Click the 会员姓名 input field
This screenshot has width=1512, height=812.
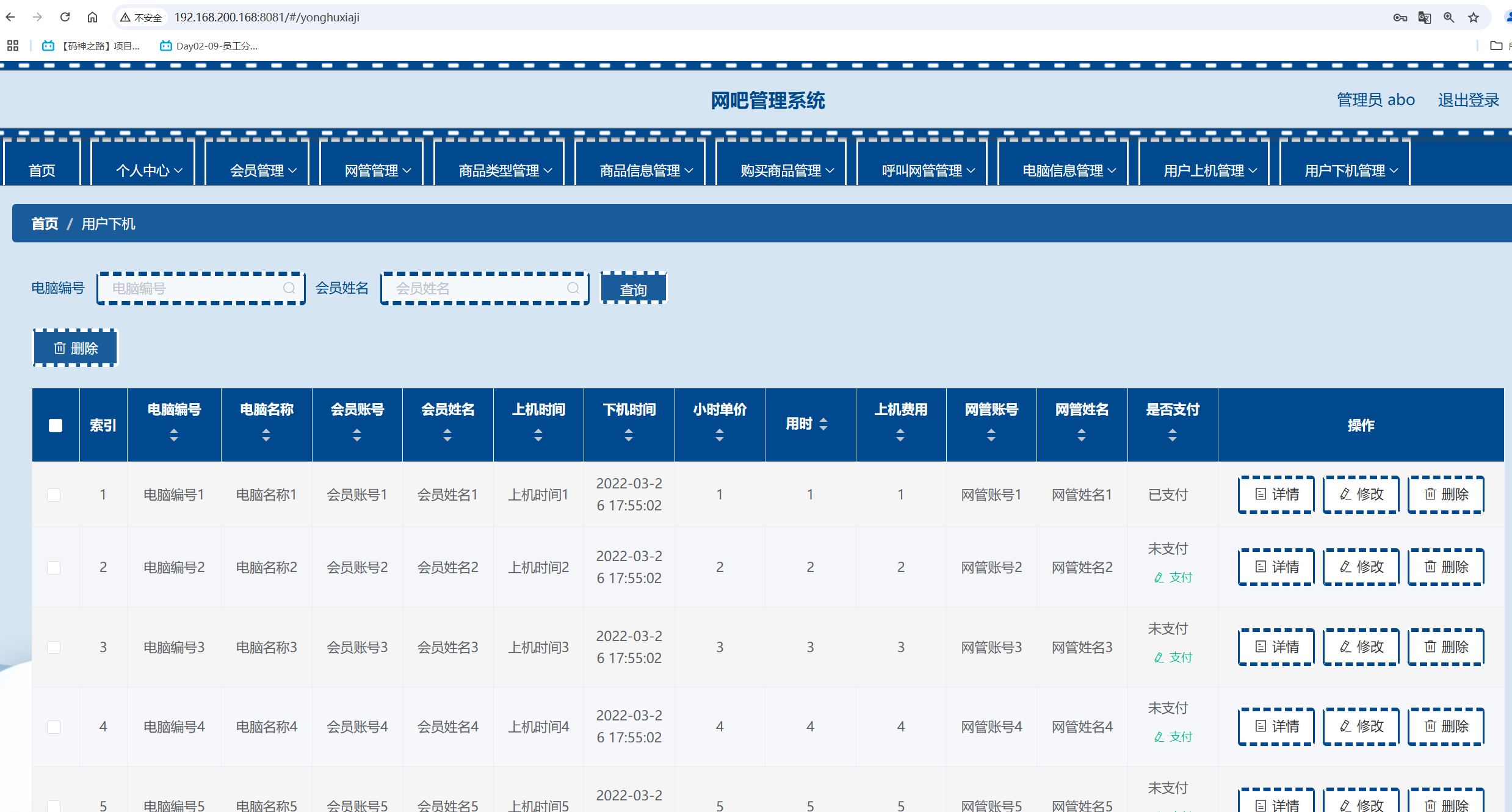[476, 288]
